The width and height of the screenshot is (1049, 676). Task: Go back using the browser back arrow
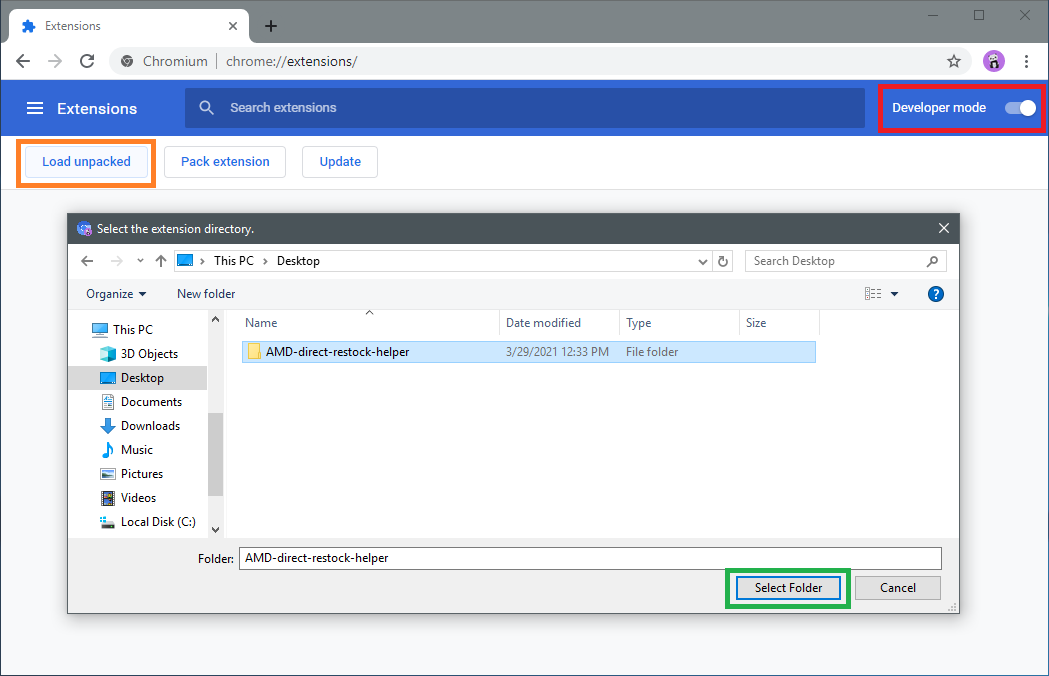point(23,61)
